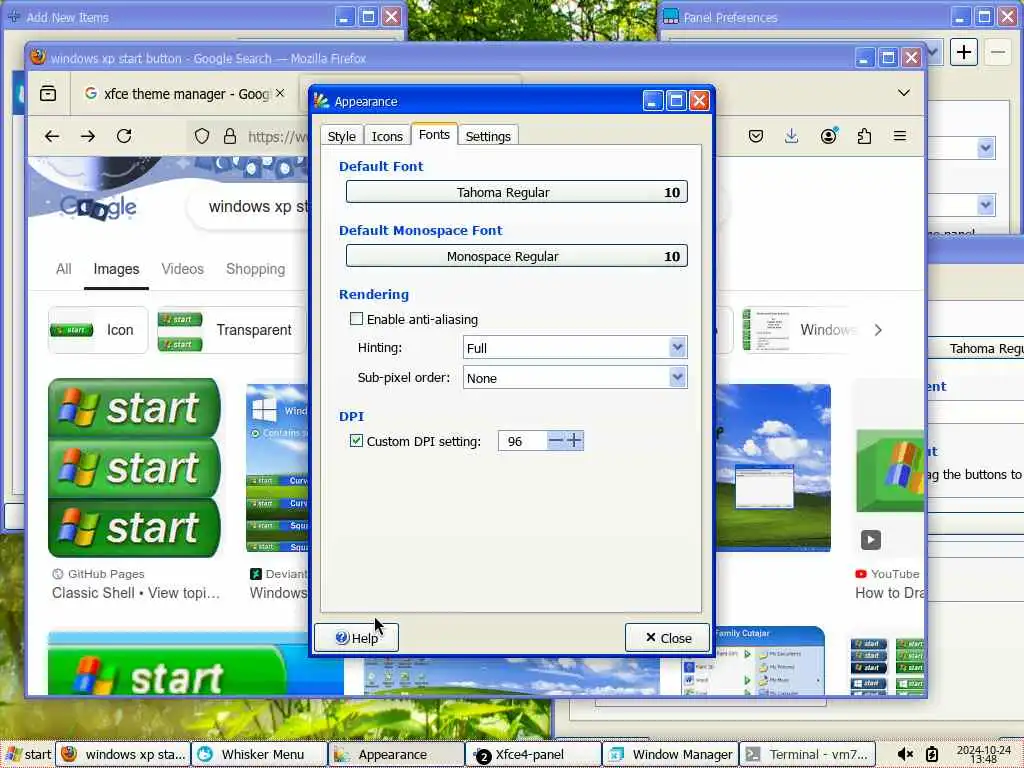Choose the Monospace Regular font button

(517, 256)
